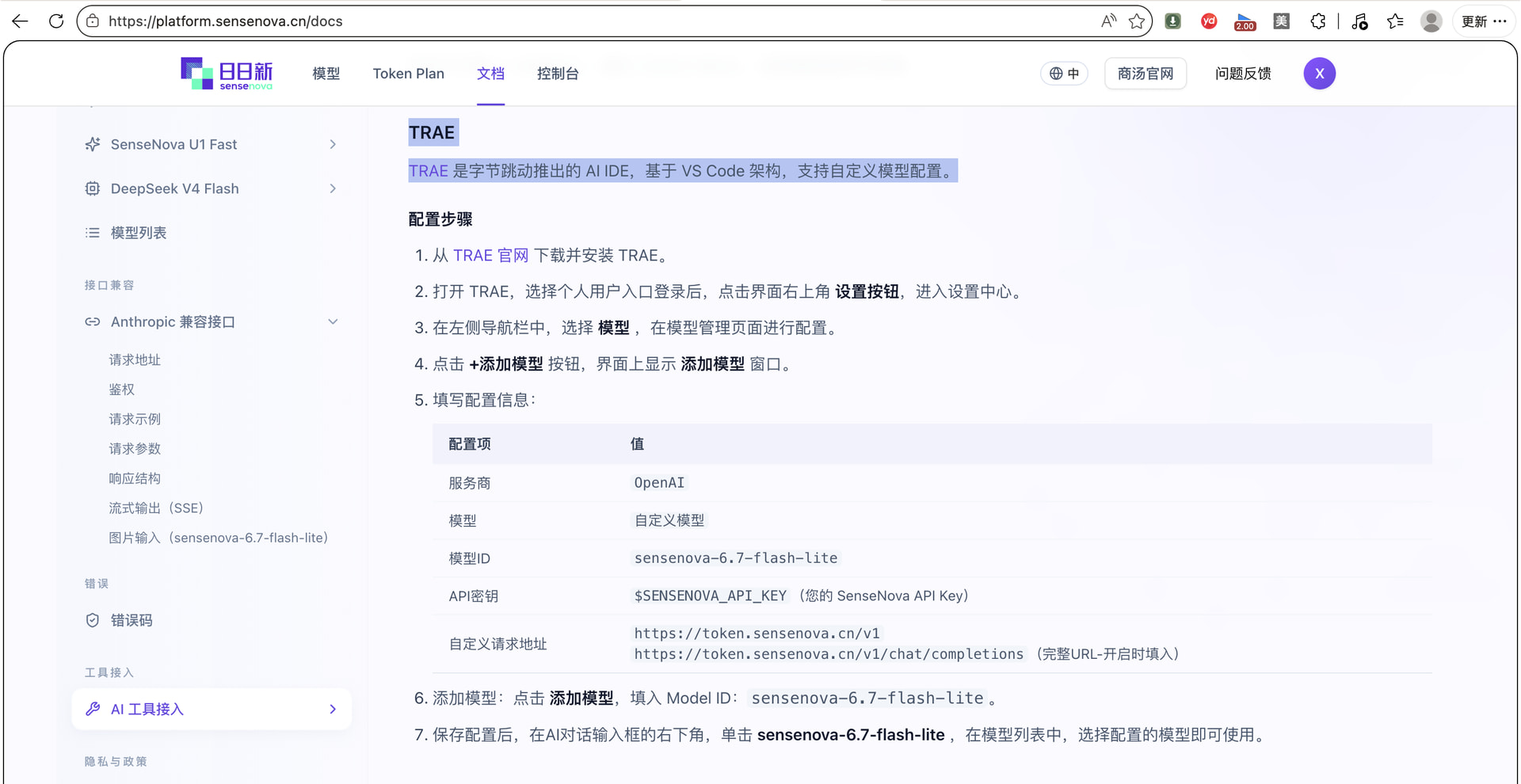
Task: Expand the AI 工具接入 chevron
Action: pos(333,709)
